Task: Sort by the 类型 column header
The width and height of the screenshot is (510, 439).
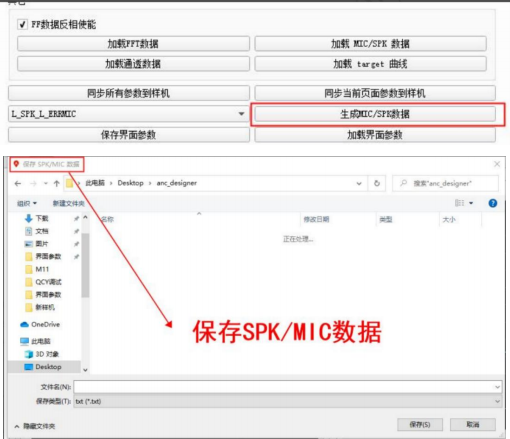Action: tap(386, 219)
